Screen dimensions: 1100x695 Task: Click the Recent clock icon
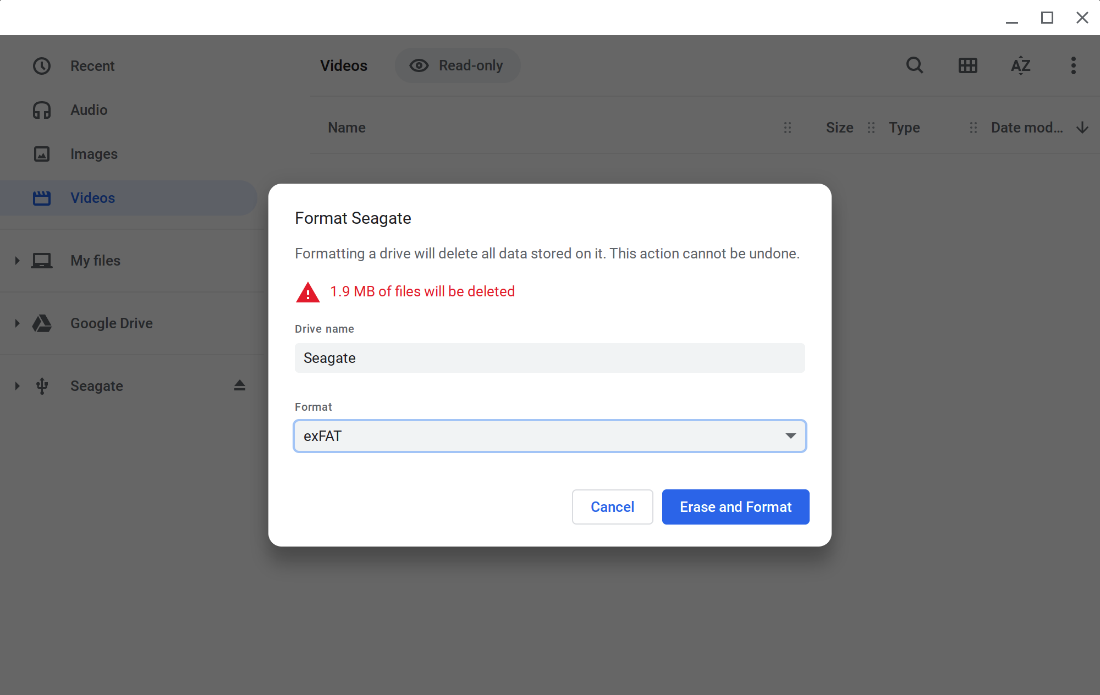click(x=41, y=65)
